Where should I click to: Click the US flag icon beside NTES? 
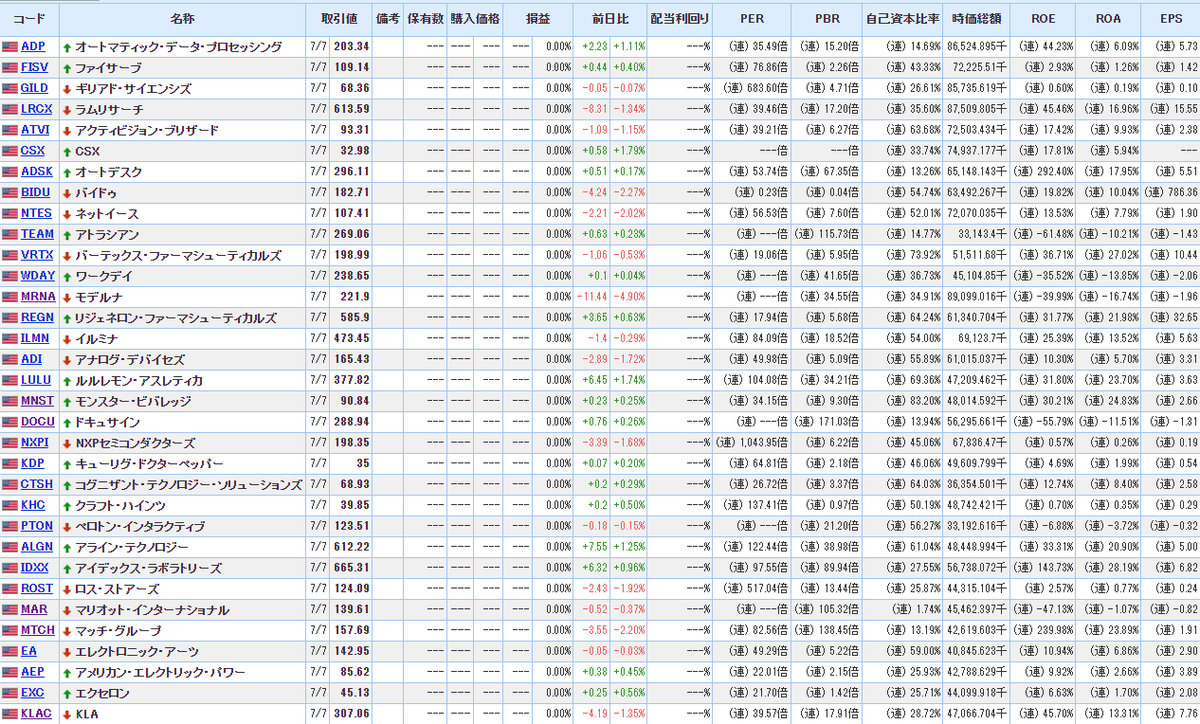10,214
